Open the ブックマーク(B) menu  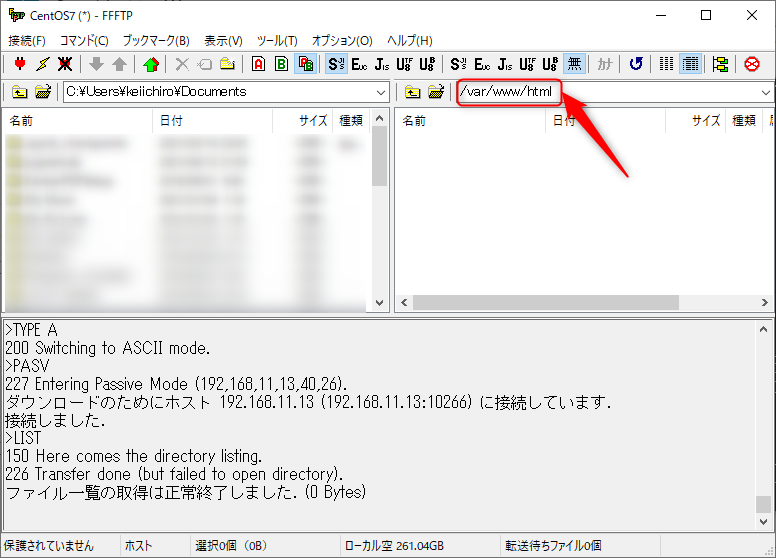coord(155,40)
